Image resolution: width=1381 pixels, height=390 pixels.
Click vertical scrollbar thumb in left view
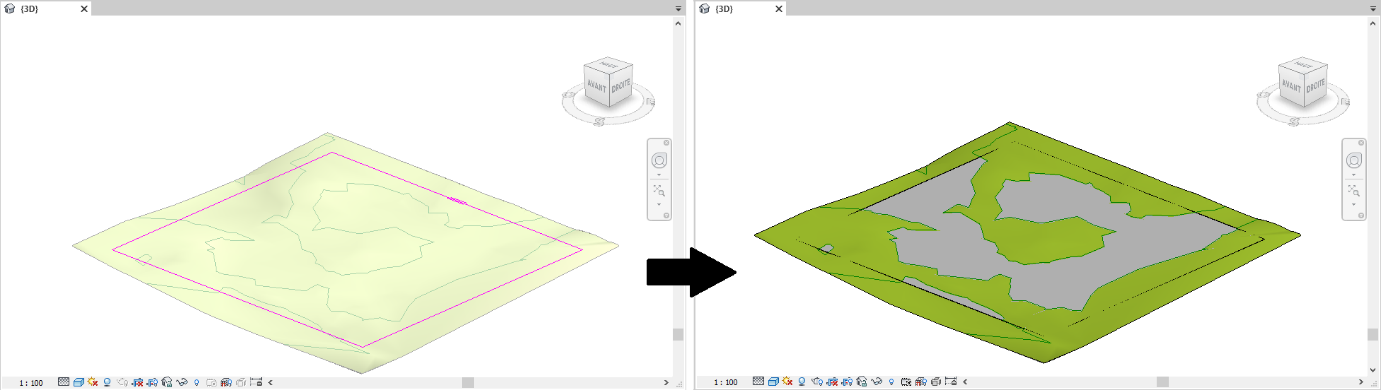pos(677,335)
